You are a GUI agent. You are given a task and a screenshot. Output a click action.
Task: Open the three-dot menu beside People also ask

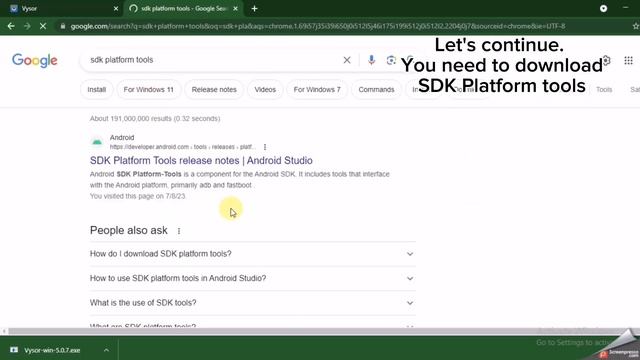179,231
